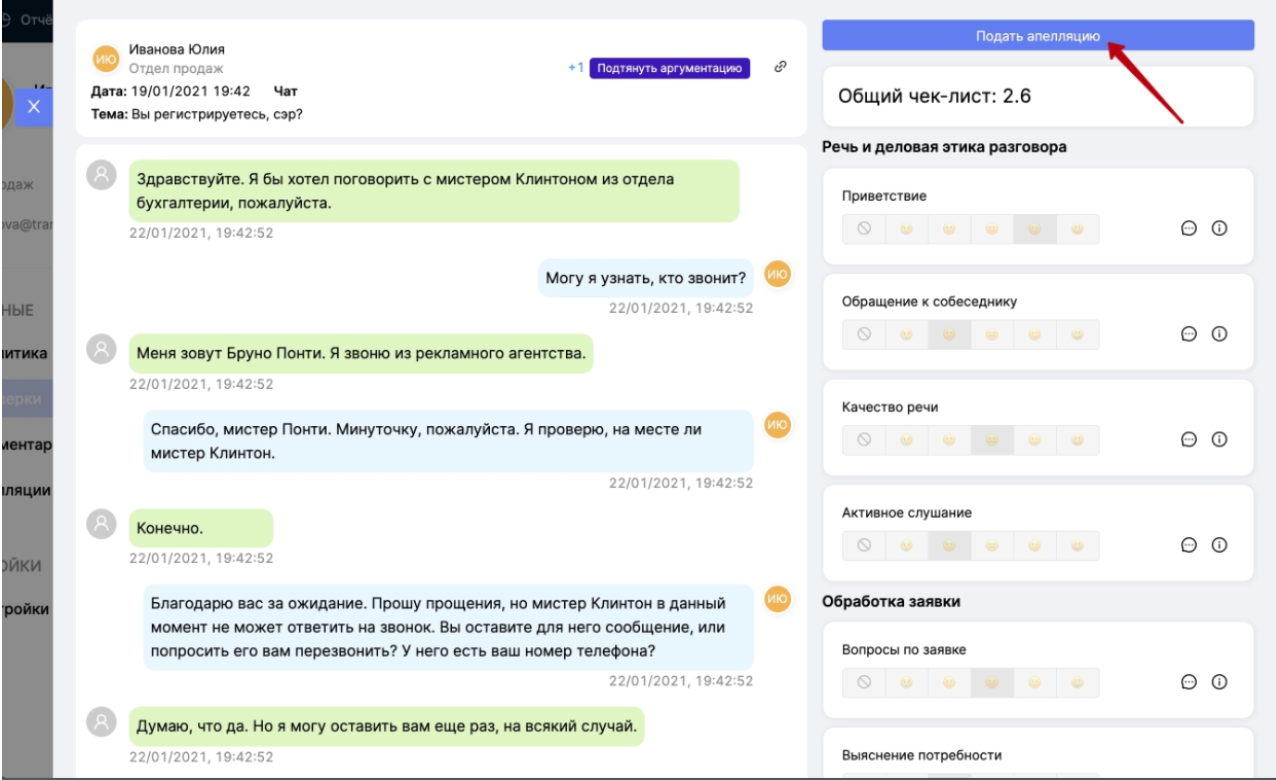The image size is (1276, 780).
Task: Open the Аналитика section in sidebar
Action: (26, 353)
